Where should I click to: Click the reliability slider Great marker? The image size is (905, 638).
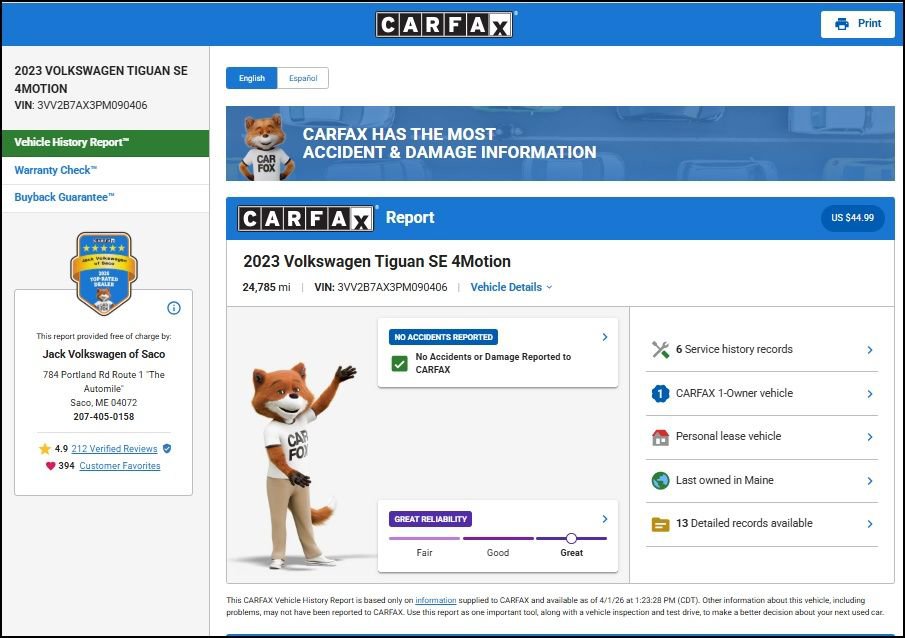click(x=571, y=538)
